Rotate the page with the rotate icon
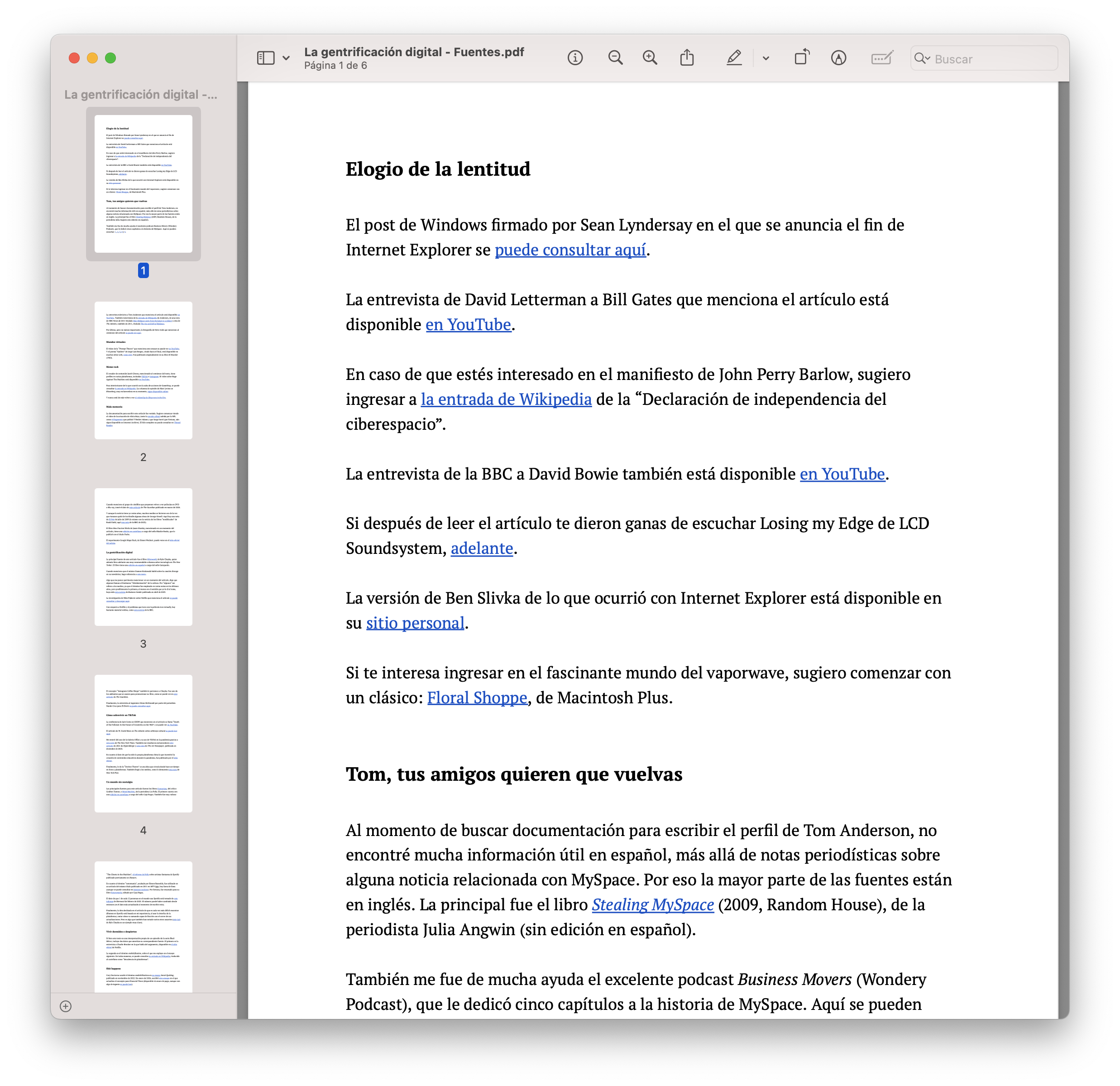The image size is (1120, 1086). tap(802, 58)
